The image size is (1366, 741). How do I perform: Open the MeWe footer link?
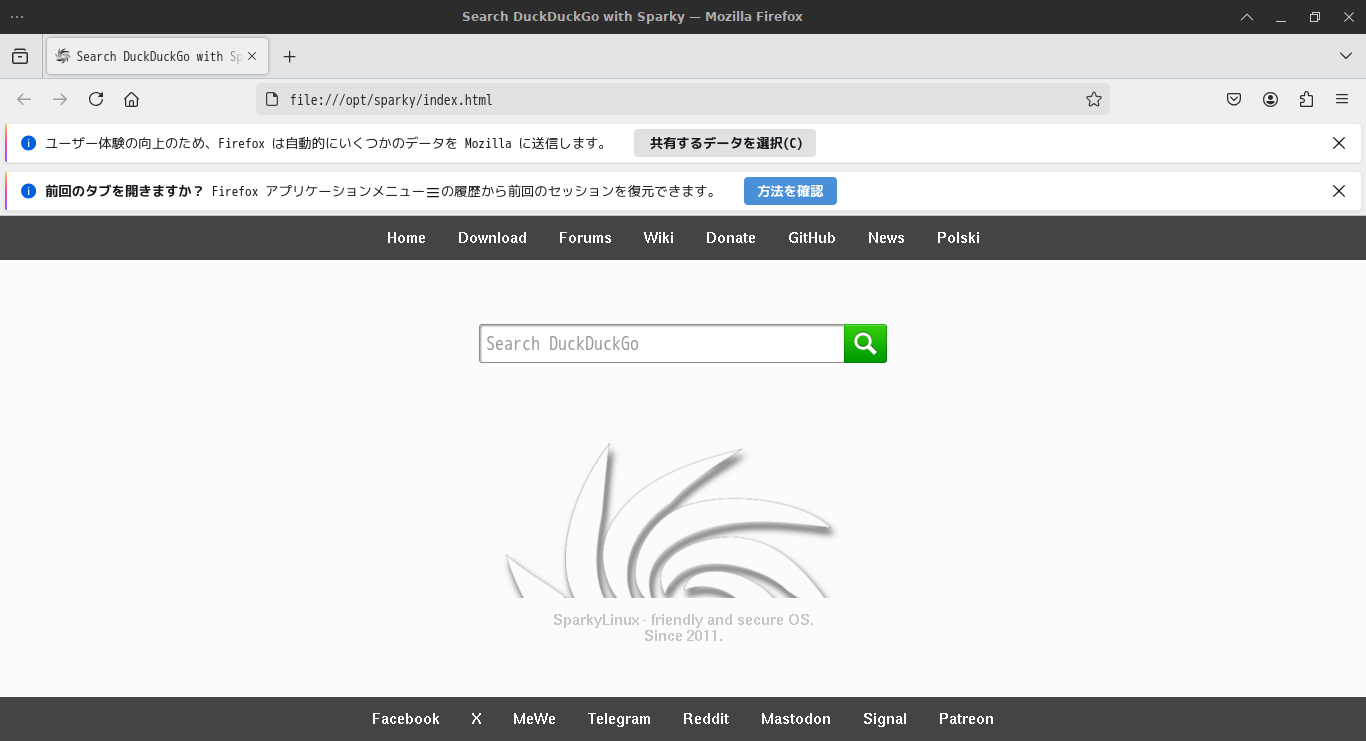tap(534, 719)
